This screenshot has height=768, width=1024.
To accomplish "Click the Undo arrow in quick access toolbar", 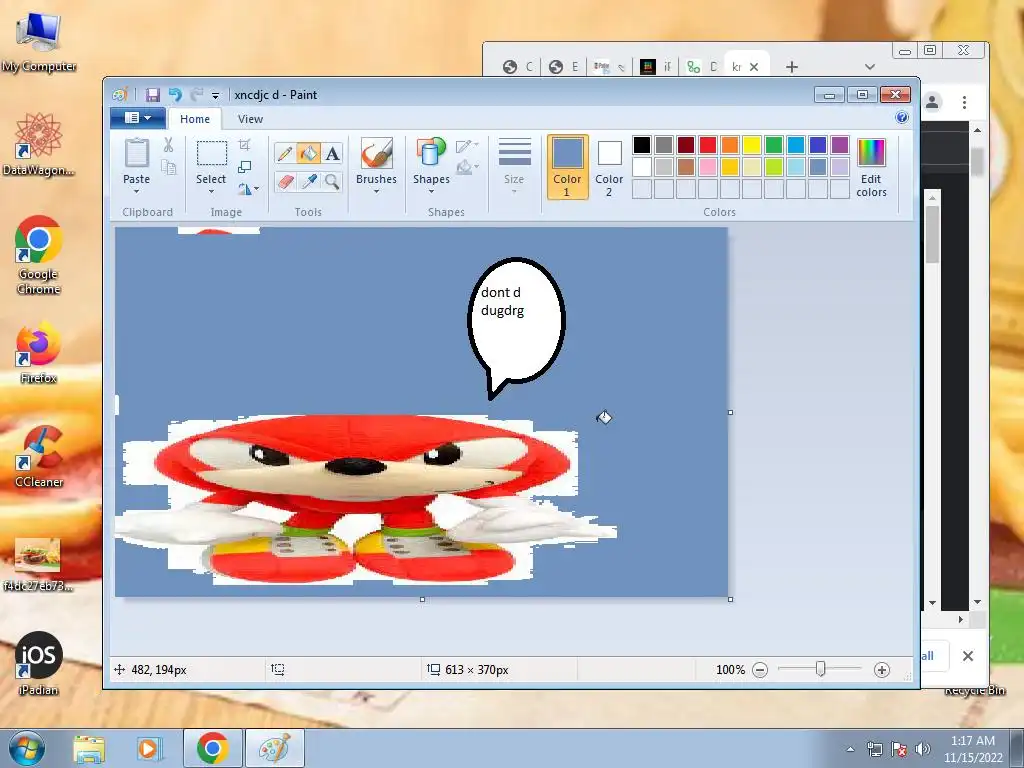I will click(175, 95).
